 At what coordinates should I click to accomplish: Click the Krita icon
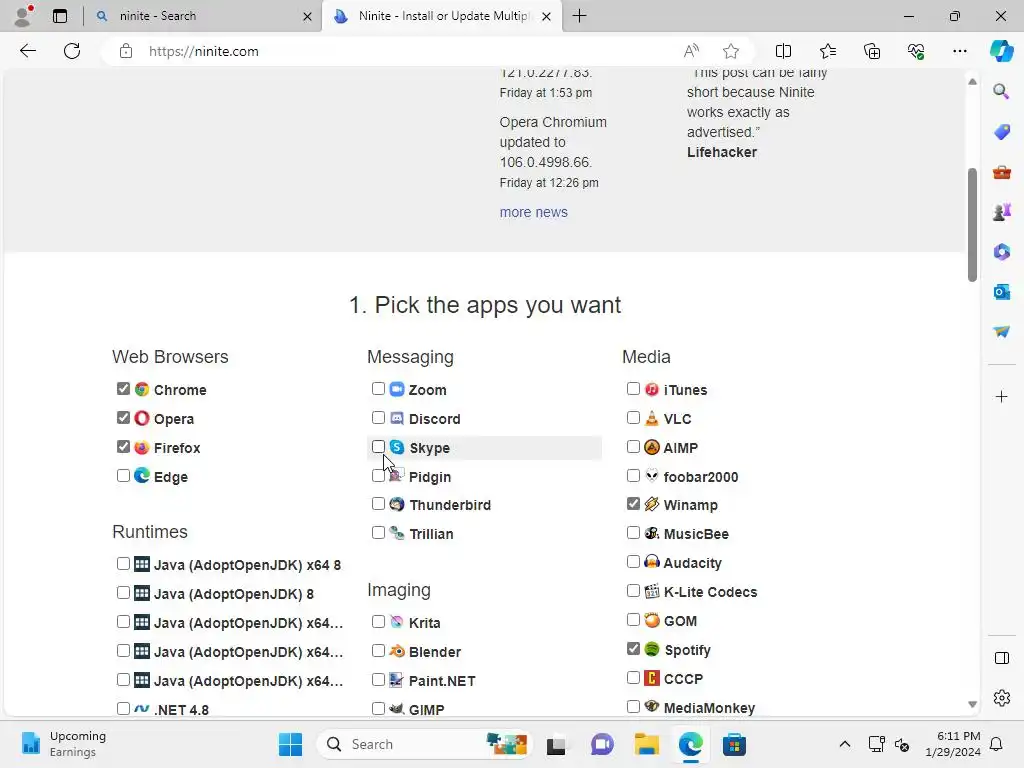pyautogui.click(x=397, y=622)
